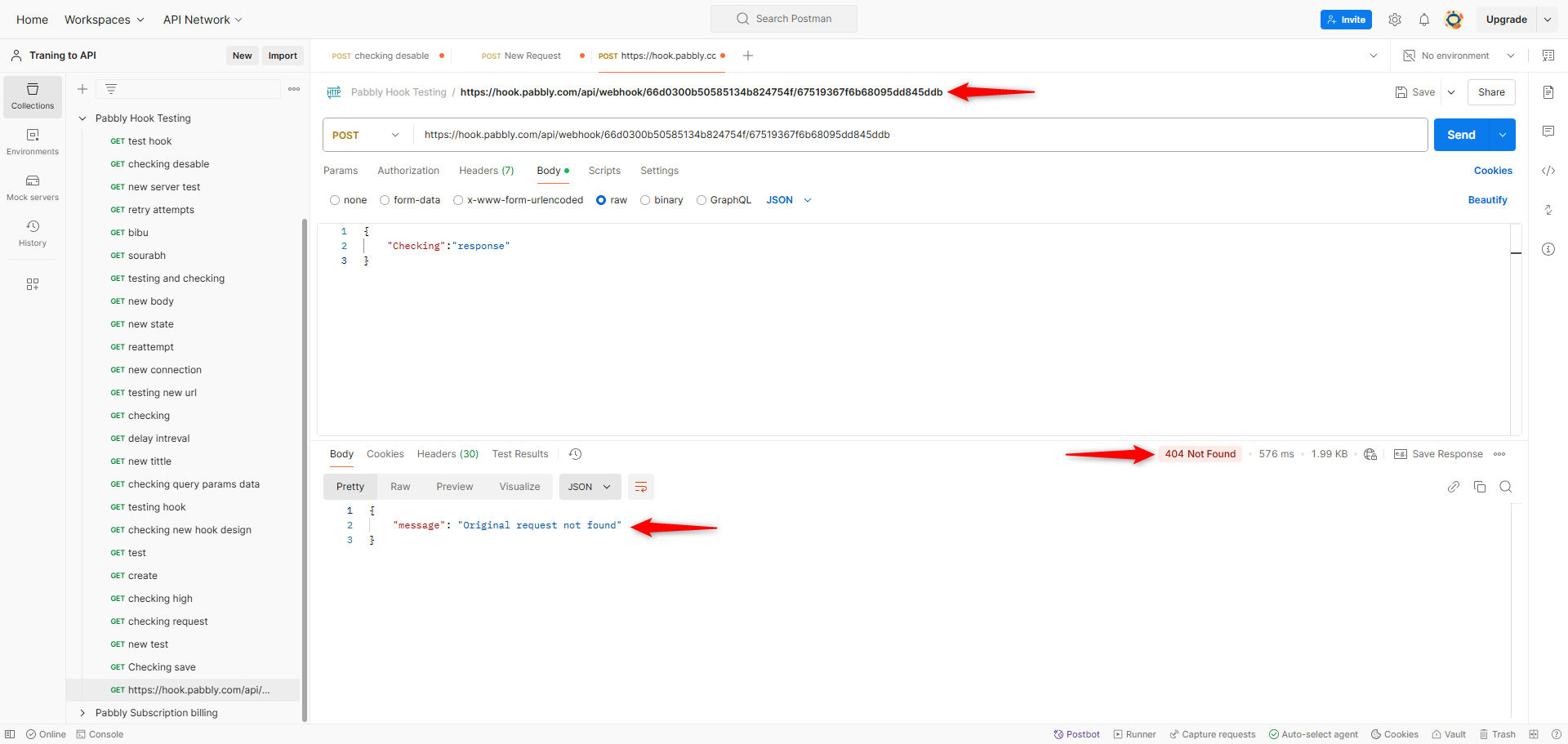Search within the response body
The width and height of the screenshot is (1568, 744).
(x=1506, y=487)
